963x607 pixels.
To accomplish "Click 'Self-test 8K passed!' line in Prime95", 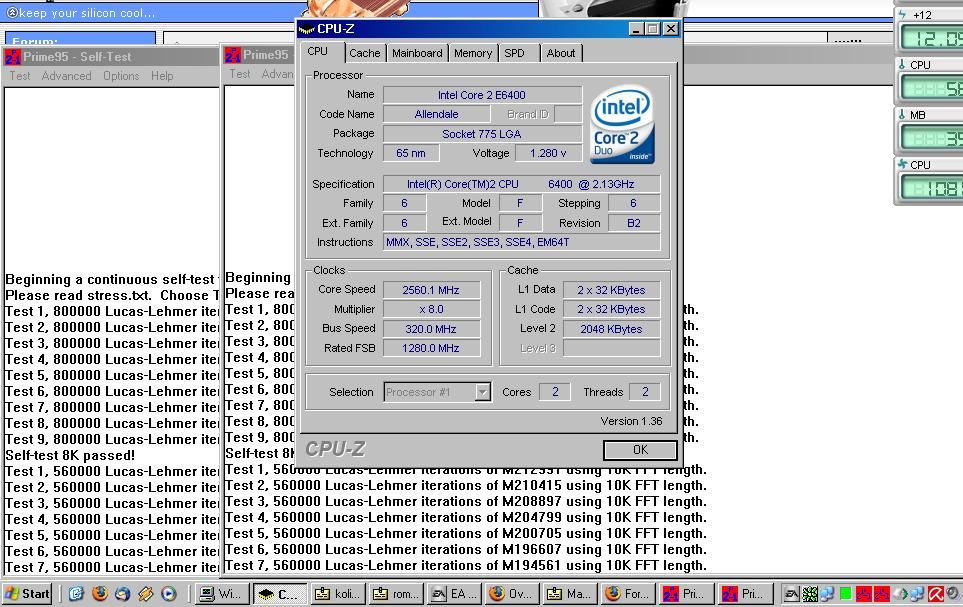I will pyautogui.click(x=70, y=455).
